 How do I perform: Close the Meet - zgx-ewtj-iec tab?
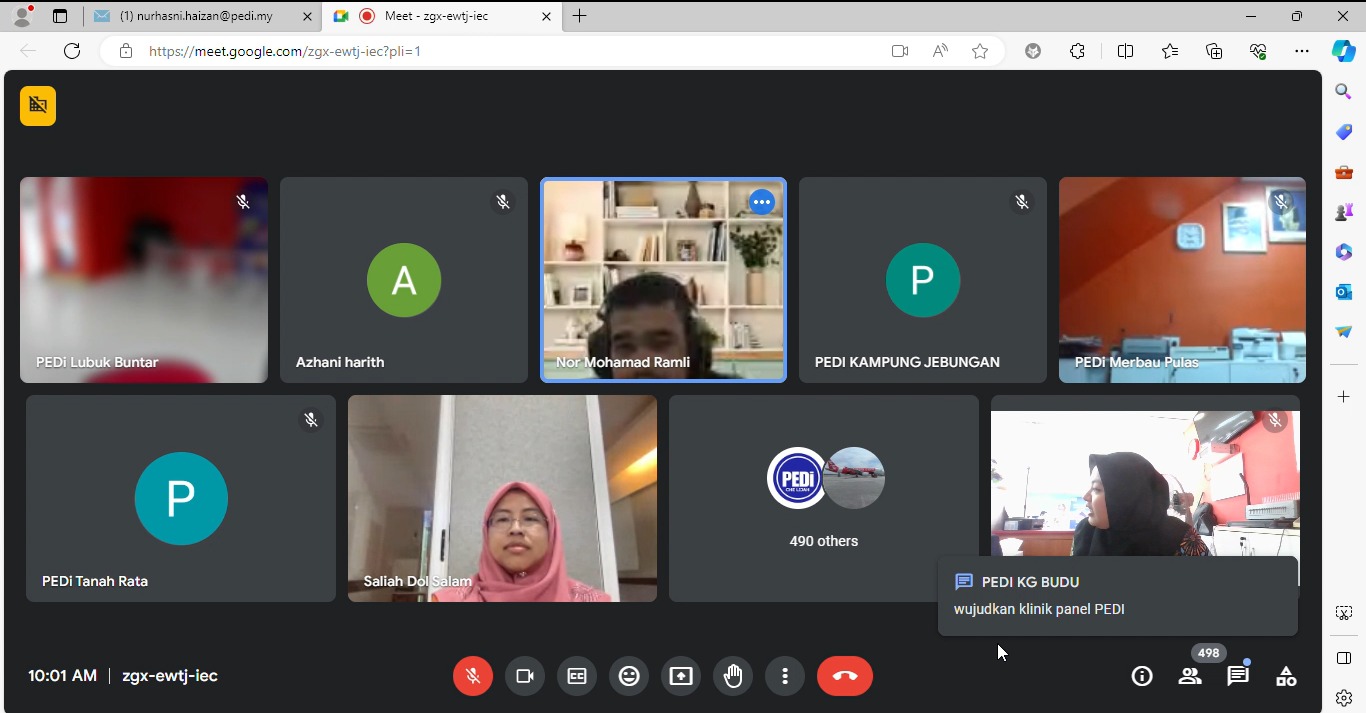[546, 16]
